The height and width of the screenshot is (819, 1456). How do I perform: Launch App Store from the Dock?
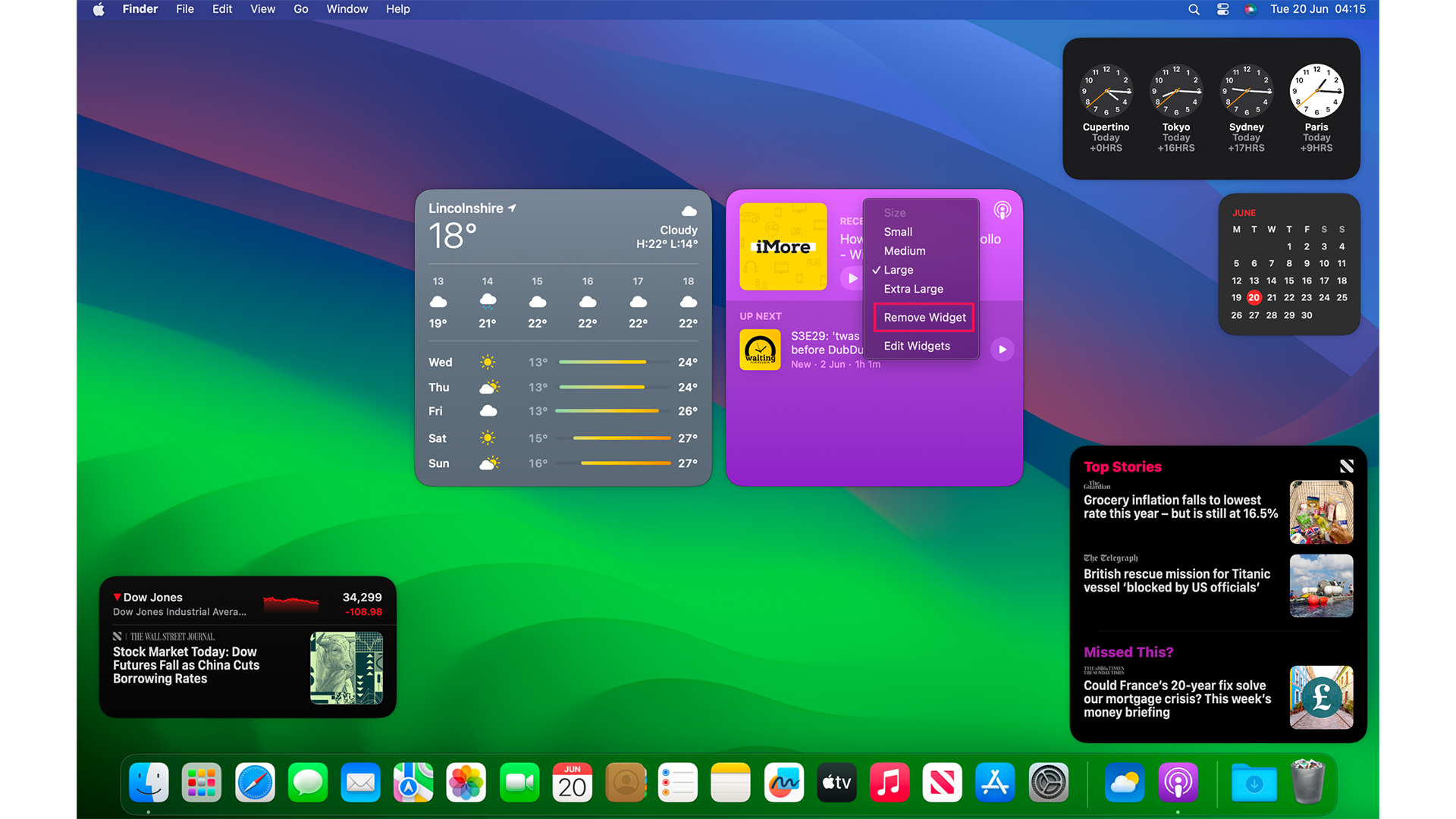click(x=996, y=783)
